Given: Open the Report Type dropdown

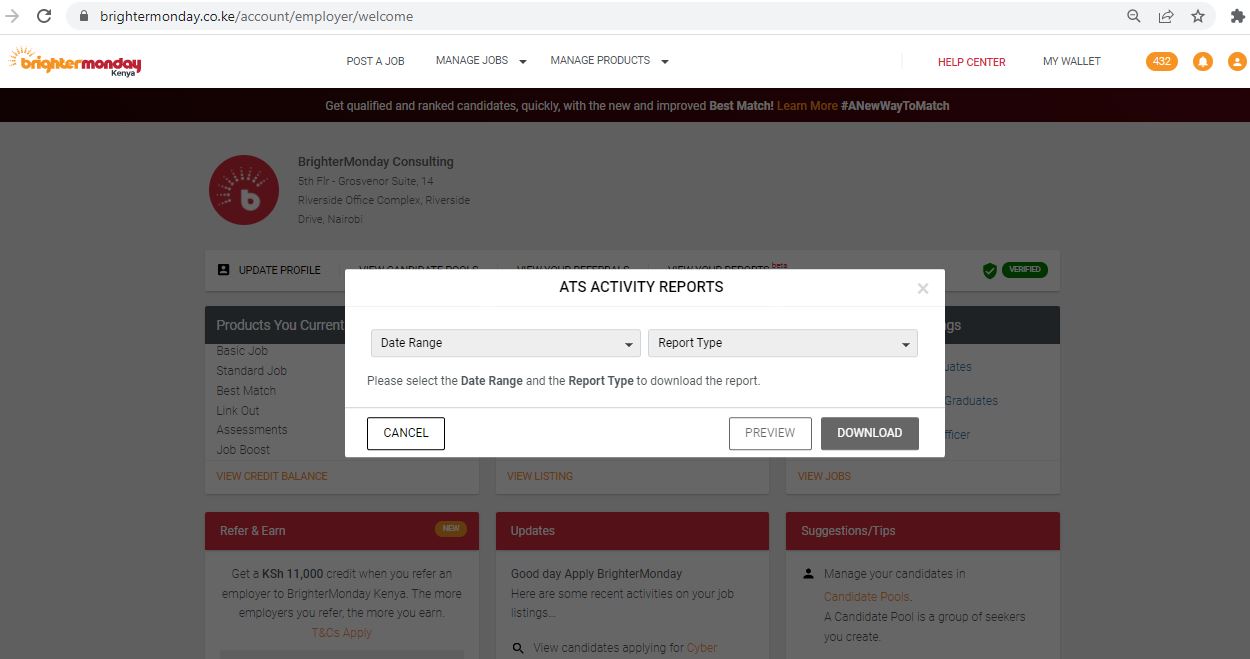Looking at the screenshot, I should [783, 343].
